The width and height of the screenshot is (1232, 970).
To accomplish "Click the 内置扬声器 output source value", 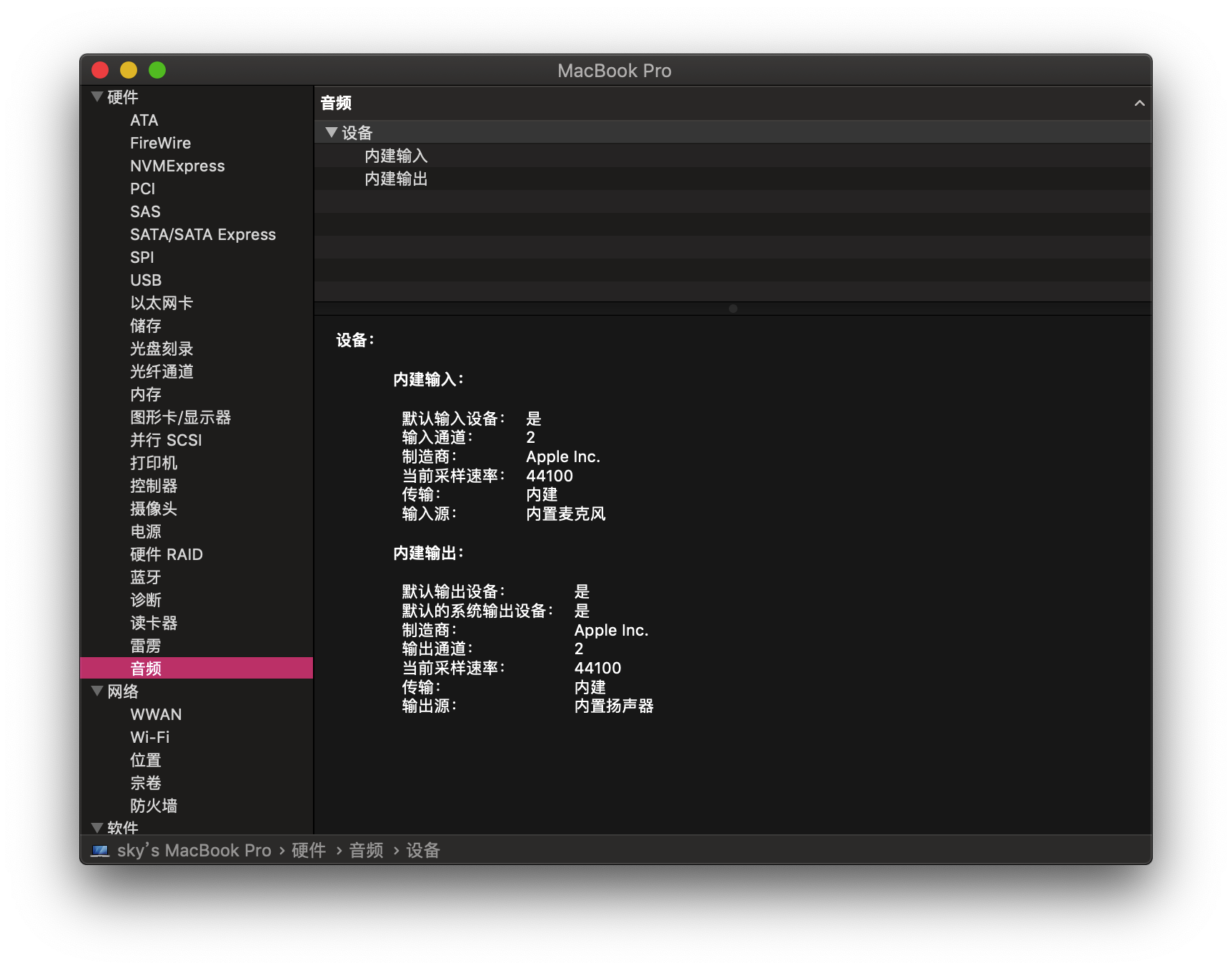I will (x=614, y=706).
